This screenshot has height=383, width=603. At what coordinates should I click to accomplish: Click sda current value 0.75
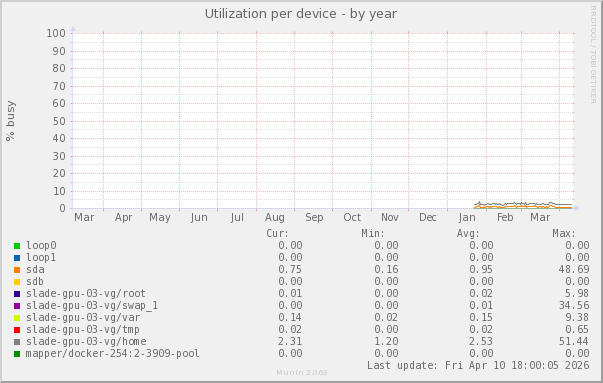click(290, 269)
